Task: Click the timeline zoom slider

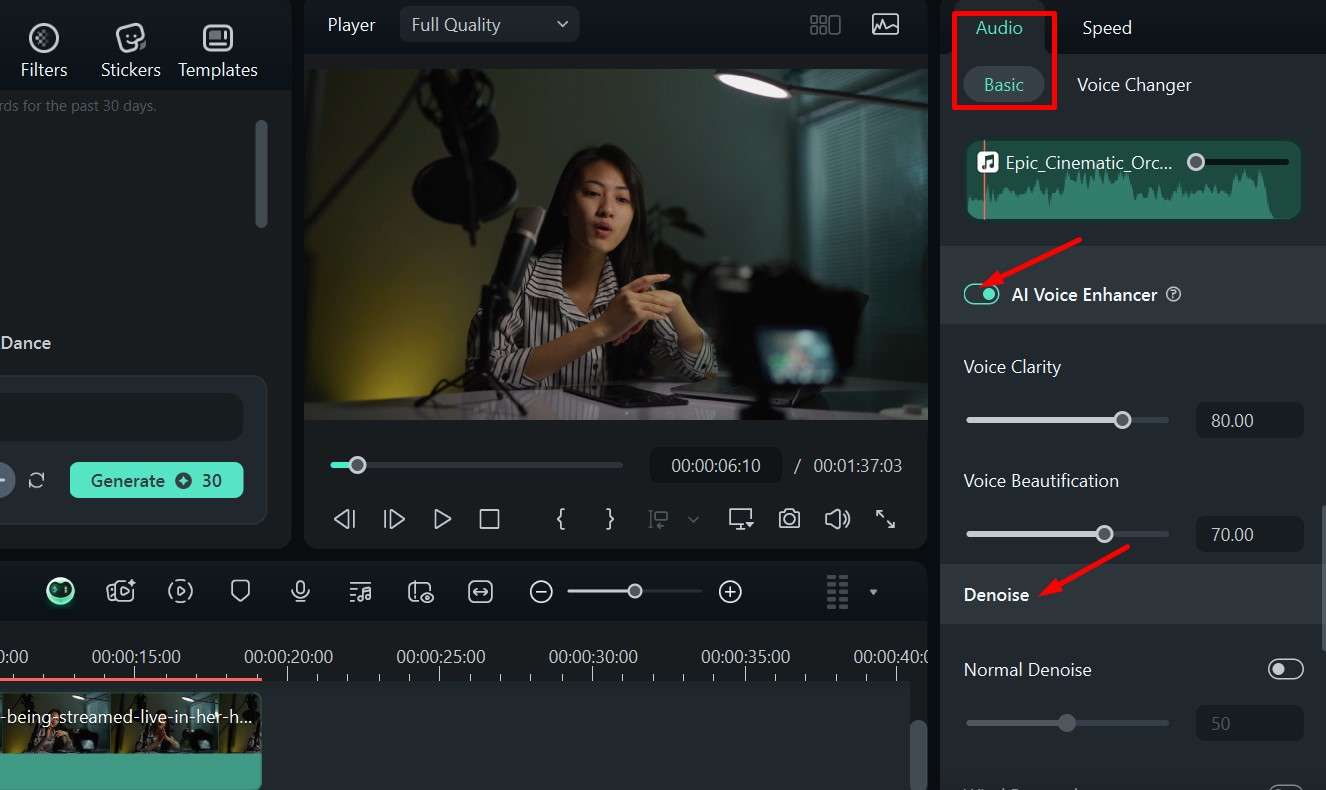Action: click(x=634, y=592)
